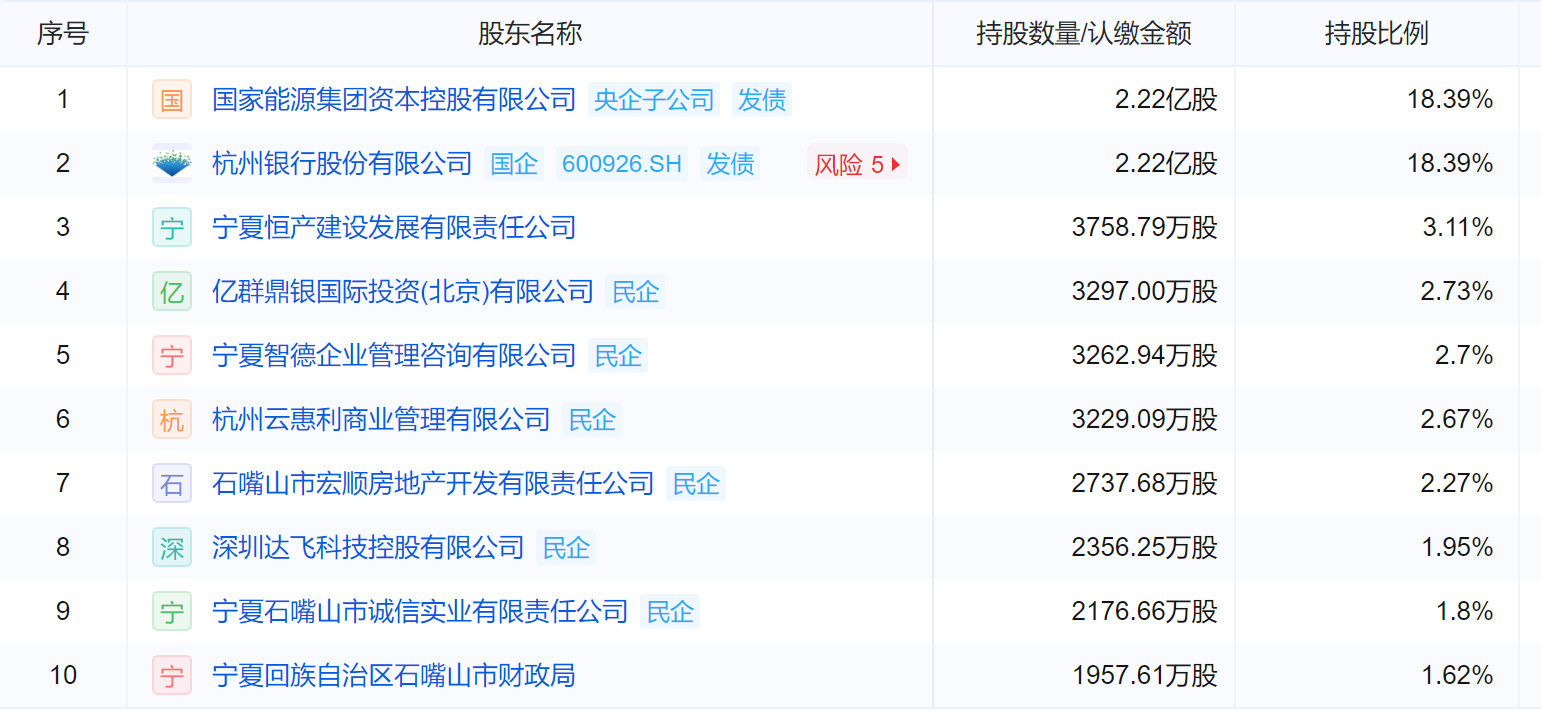Open 杭州银行股份有限公司 company link
This screenshot has width=1541, height=715.
click(x=342, y=163)
